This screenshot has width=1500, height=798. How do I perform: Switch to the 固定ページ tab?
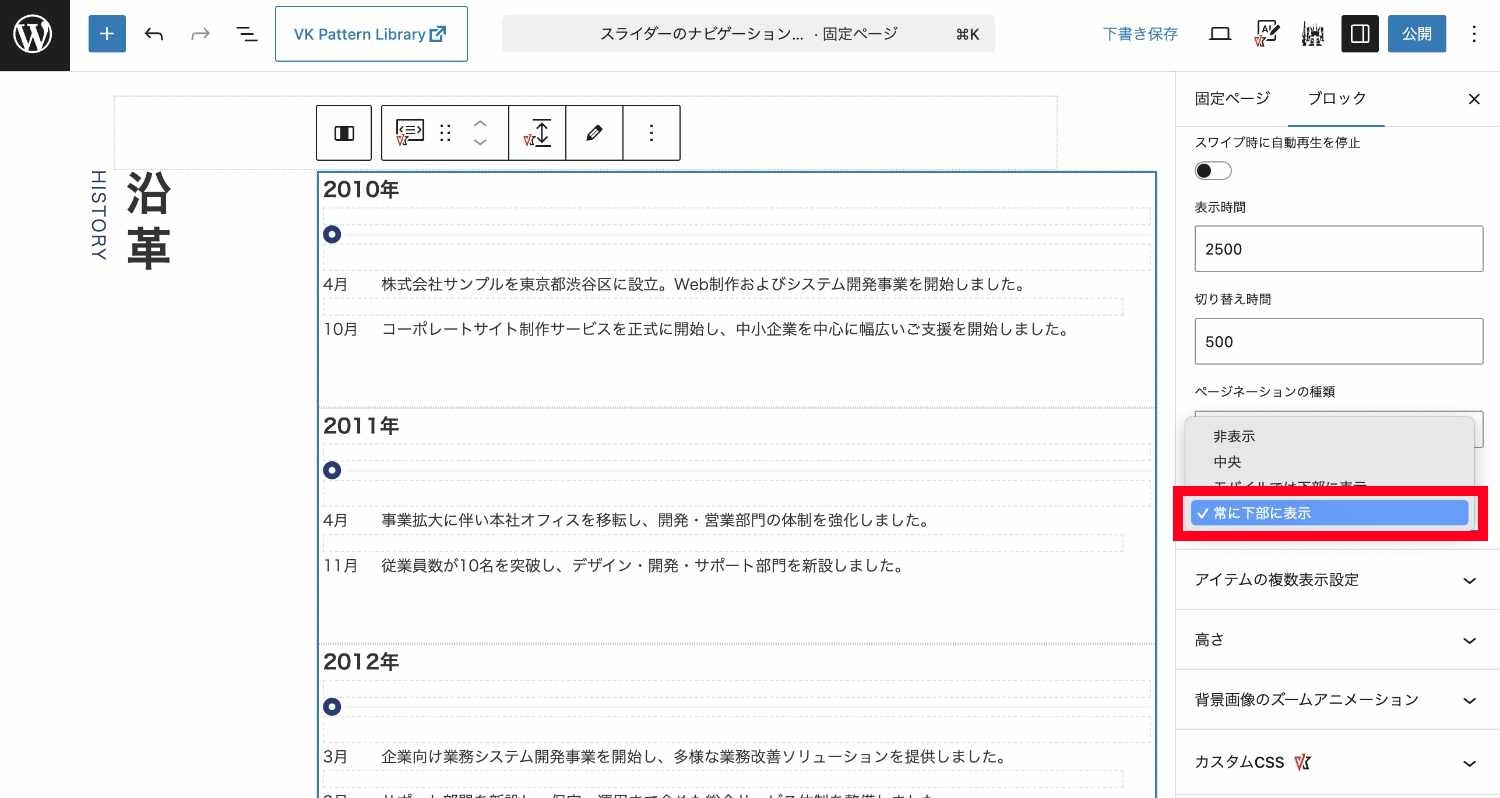[x=1232, y=98]
